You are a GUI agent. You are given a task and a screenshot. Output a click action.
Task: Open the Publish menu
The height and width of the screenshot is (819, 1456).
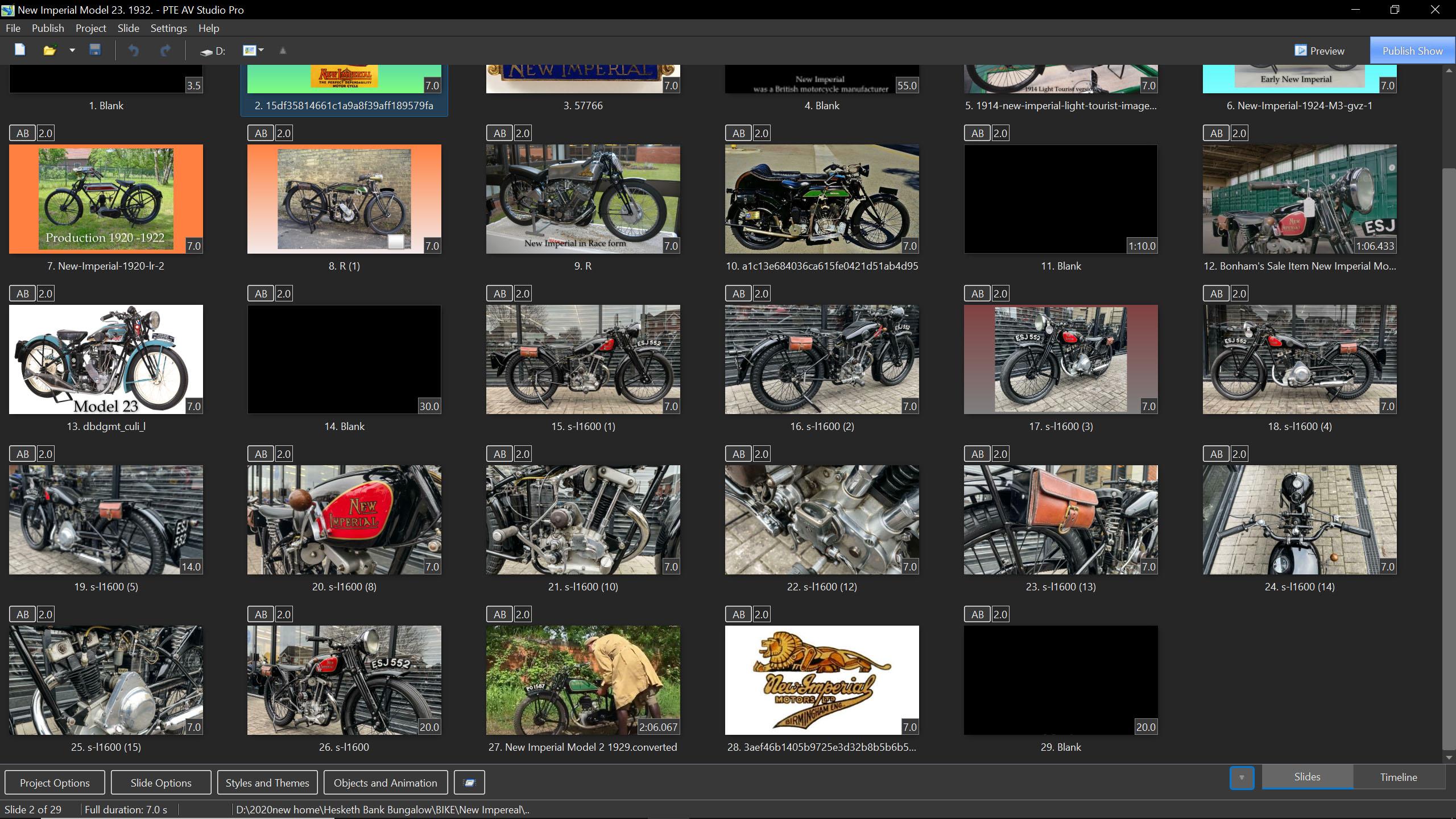(48, 28)
